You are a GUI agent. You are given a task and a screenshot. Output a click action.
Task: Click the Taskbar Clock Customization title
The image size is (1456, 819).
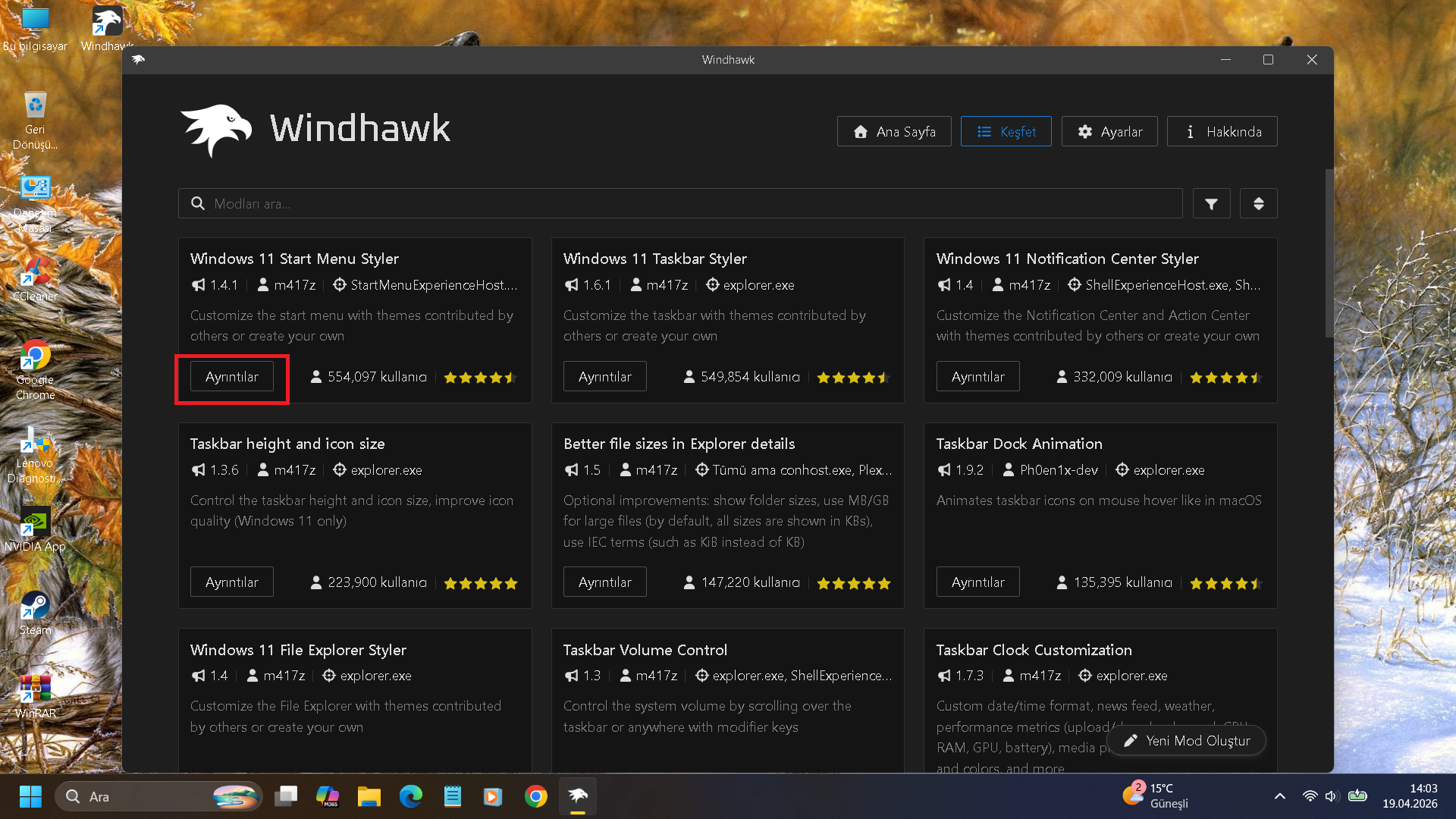point(1034,650)
